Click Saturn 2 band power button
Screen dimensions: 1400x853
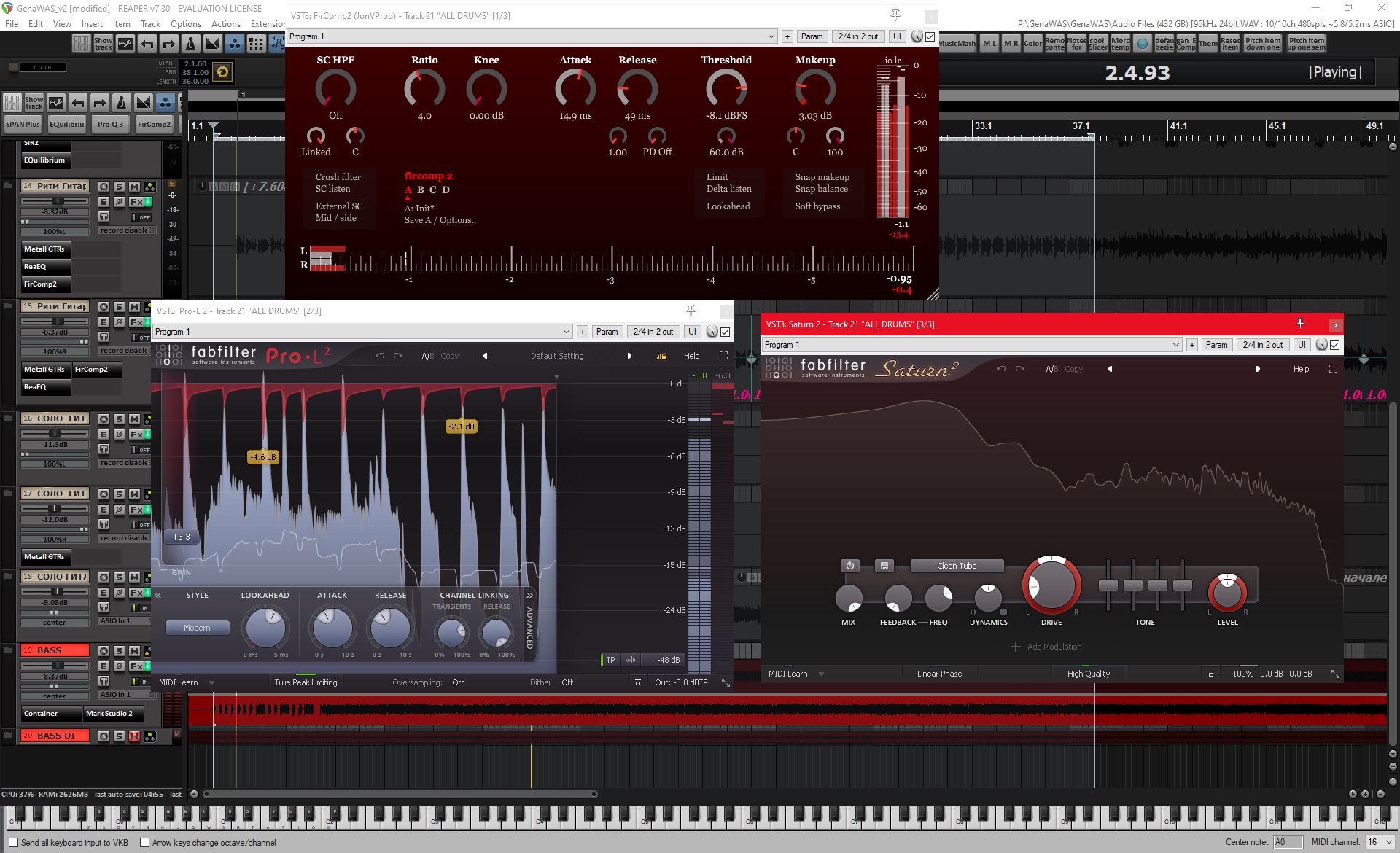click(x=849, y=566)
